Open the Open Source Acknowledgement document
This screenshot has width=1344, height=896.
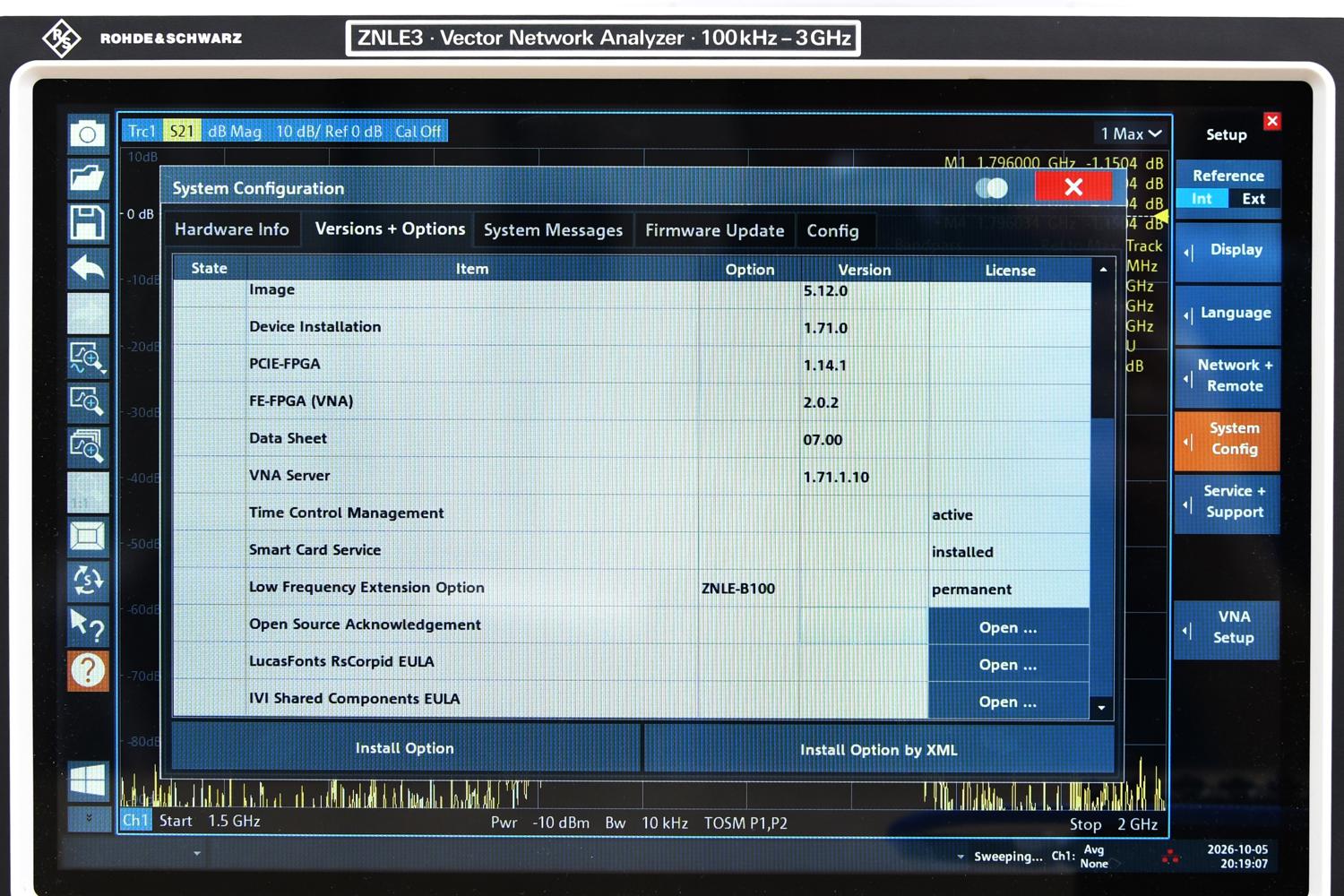(1009, 627)
